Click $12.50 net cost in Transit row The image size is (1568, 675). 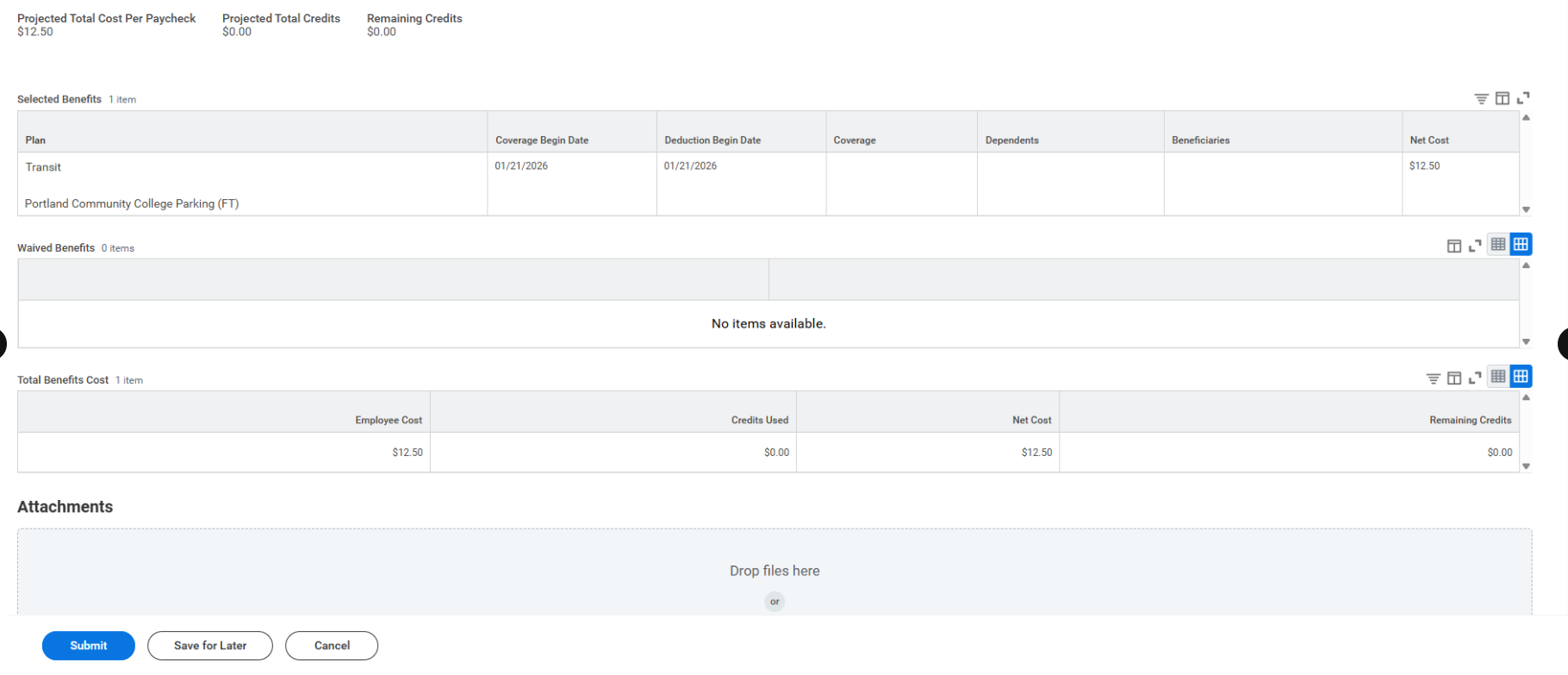1424,166
